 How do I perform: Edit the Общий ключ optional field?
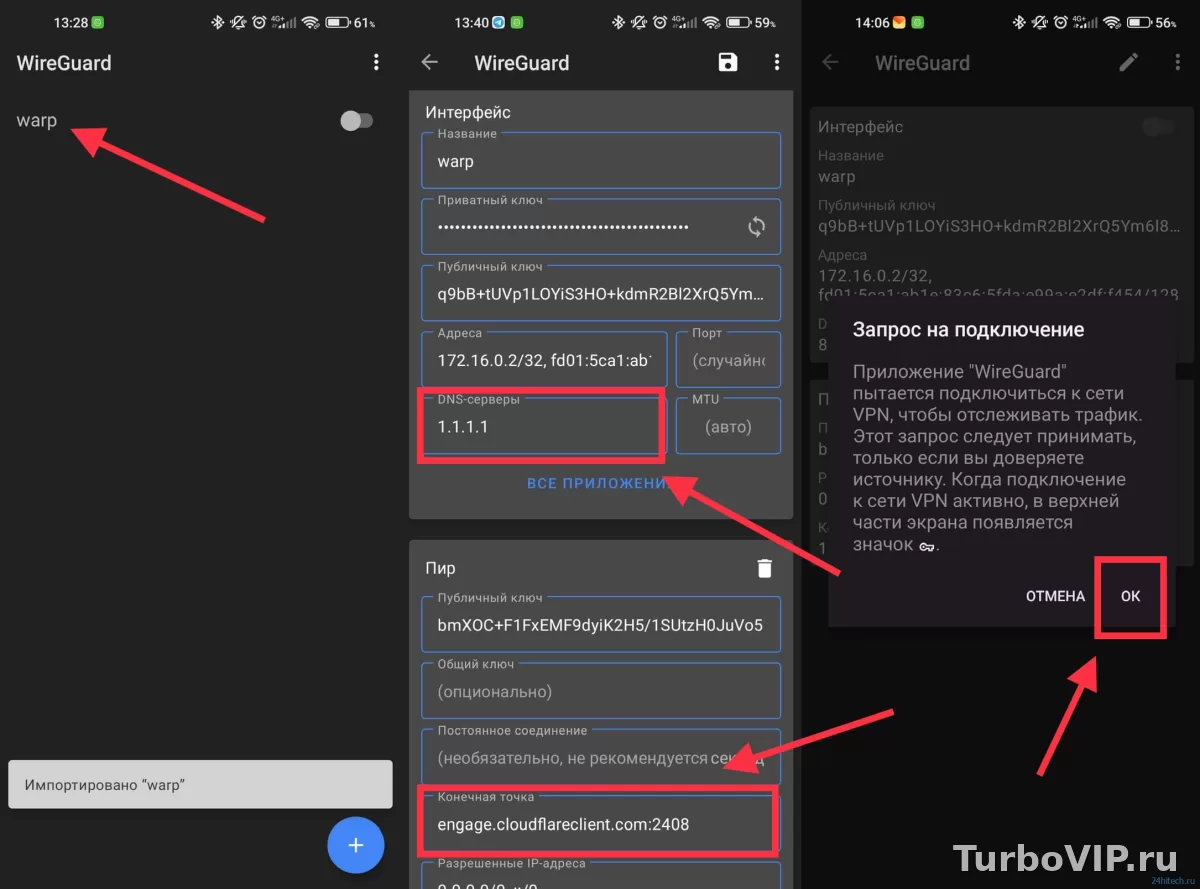click(x=600, y=691)
